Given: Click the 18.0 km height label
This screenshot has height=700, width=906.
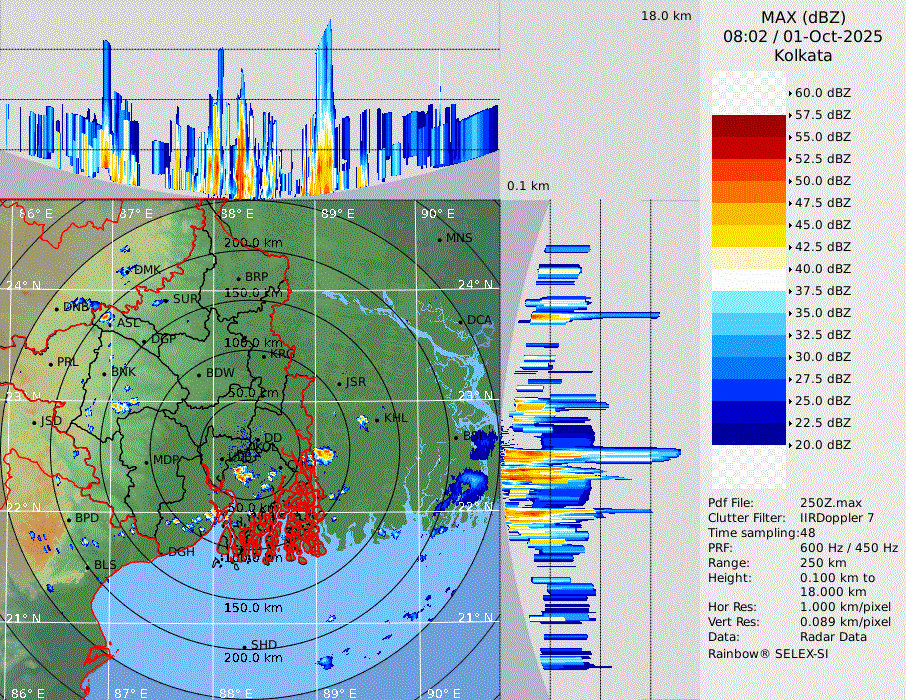Looking at the screenshot, I should click(x=666, y=16).
